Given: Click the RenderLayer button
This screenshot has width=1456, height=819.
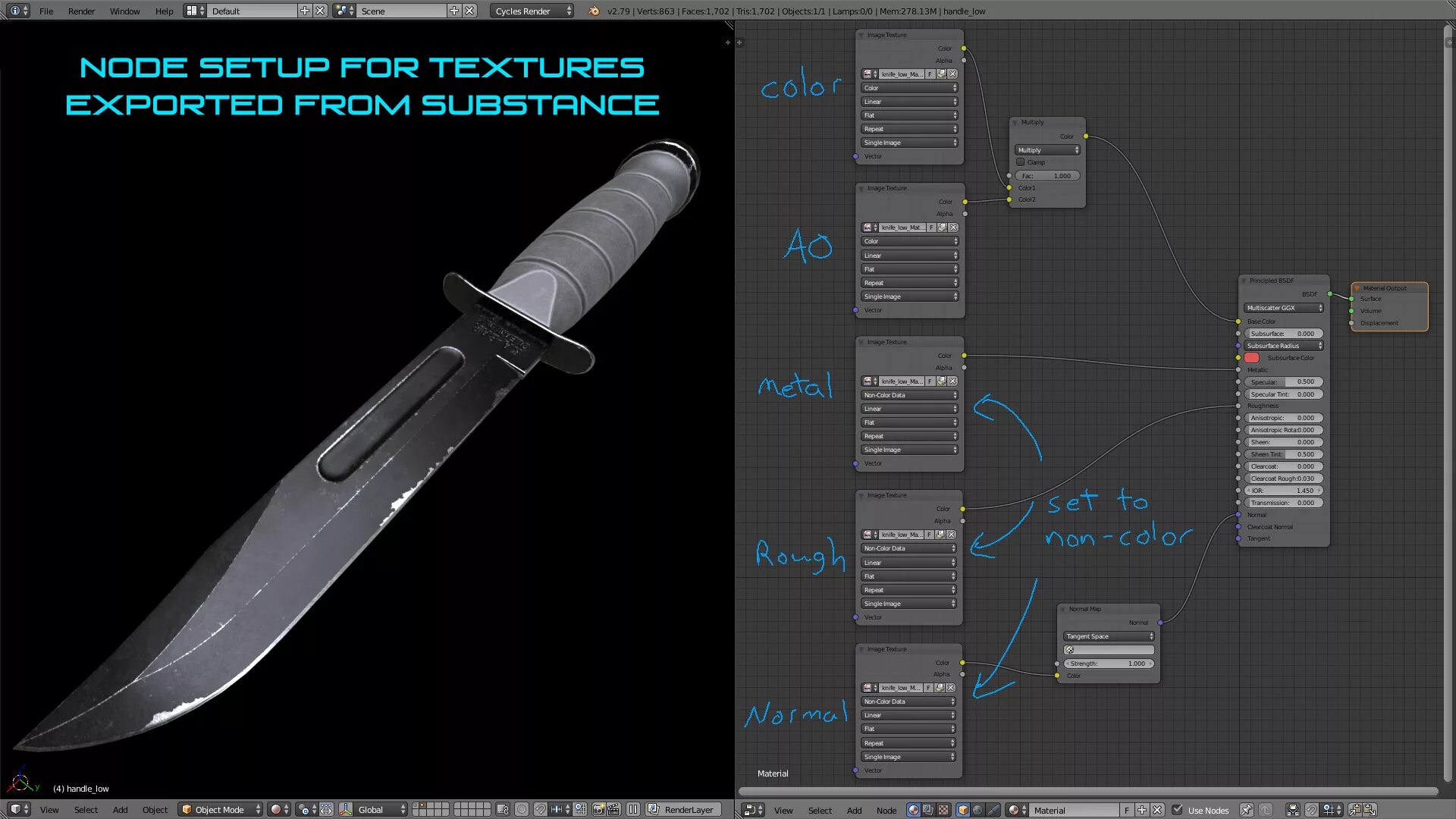Looking at the screenshot, I should point(688,810).
